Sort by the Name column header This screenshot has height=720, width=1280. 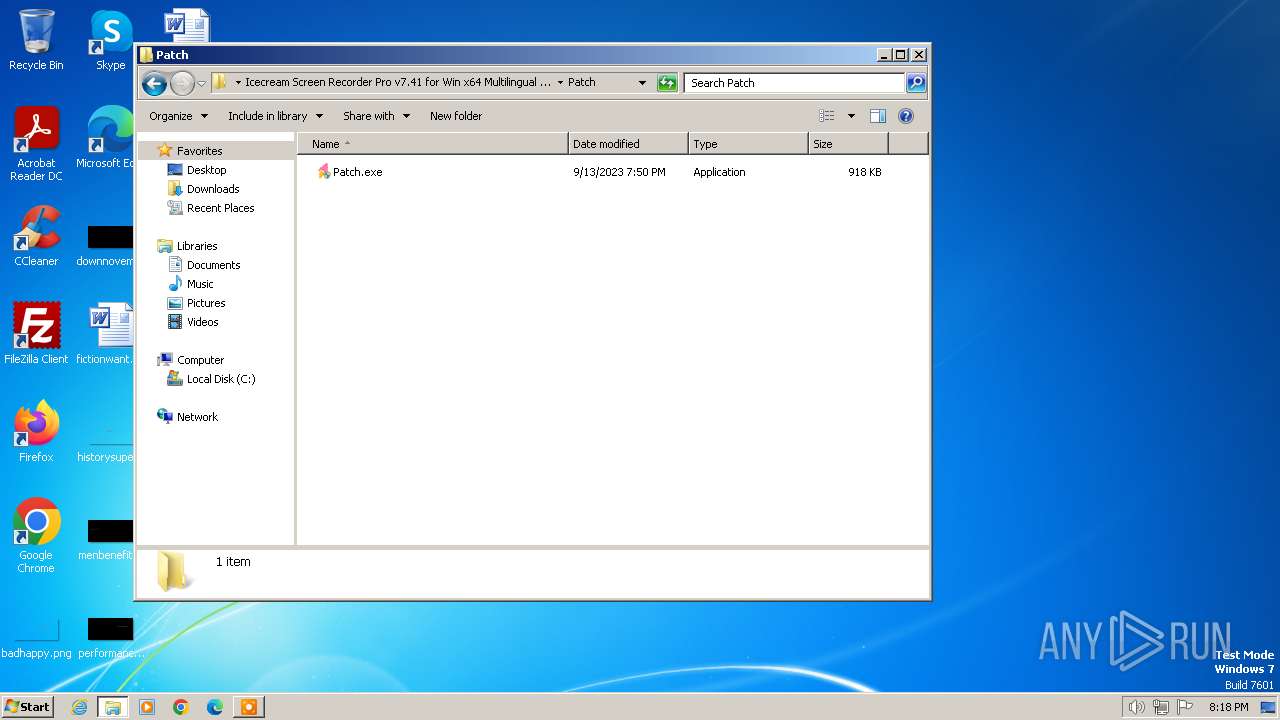click(433, 144)
